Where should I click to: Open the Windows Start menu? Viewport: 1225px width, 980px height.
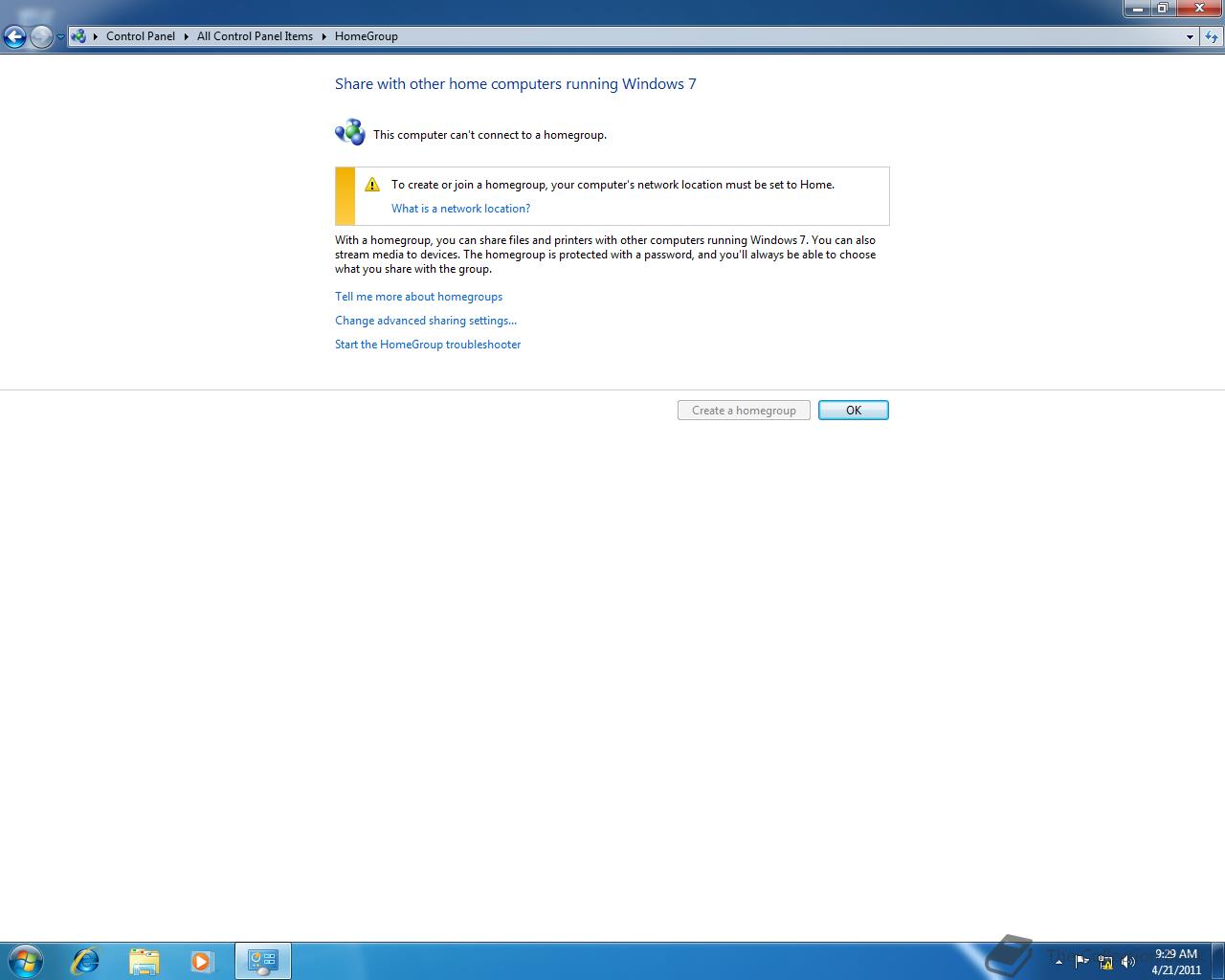tap(25, 960)
